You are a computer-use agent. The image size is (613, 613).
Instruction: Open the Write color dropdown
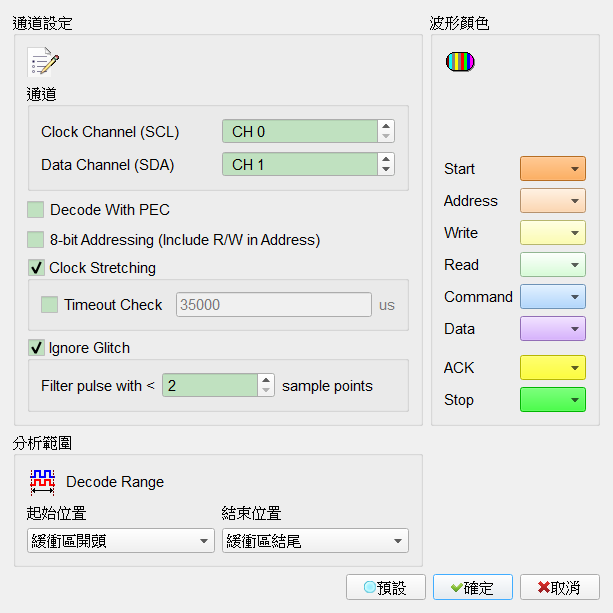[553, 233]
